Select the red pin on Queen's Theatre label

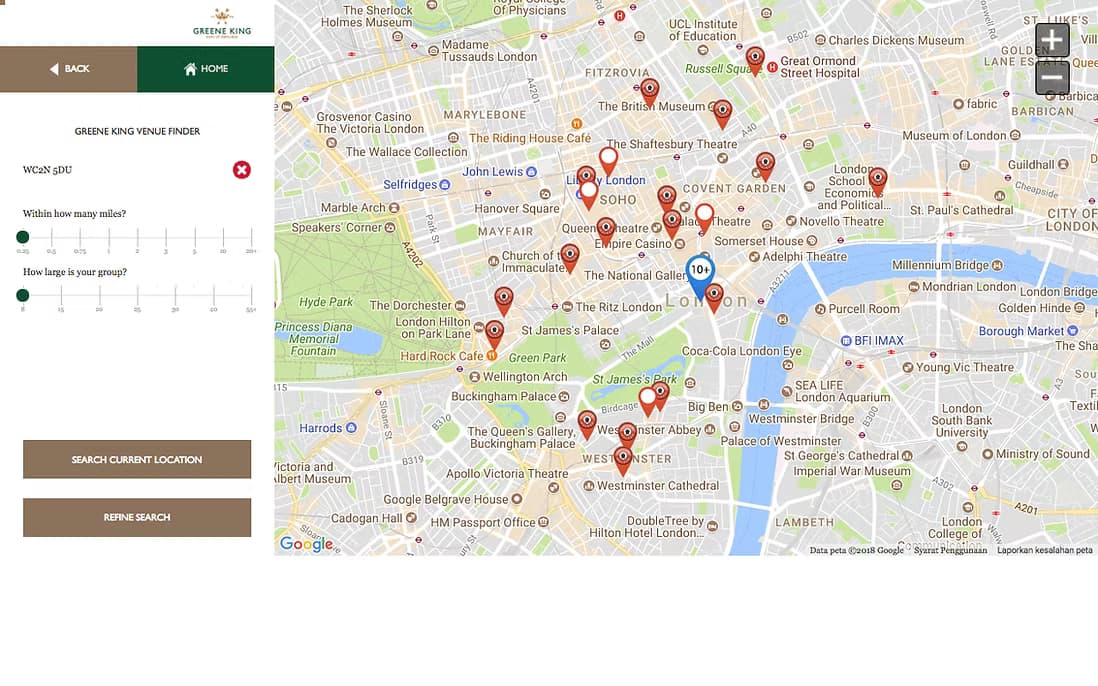[606, 232]
